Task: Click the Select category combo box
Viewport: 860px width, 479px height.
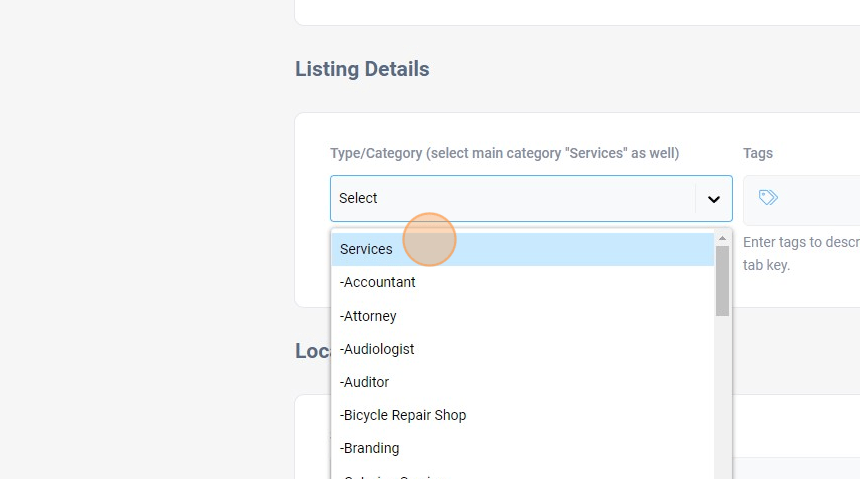Action: (x=512, y=198)
